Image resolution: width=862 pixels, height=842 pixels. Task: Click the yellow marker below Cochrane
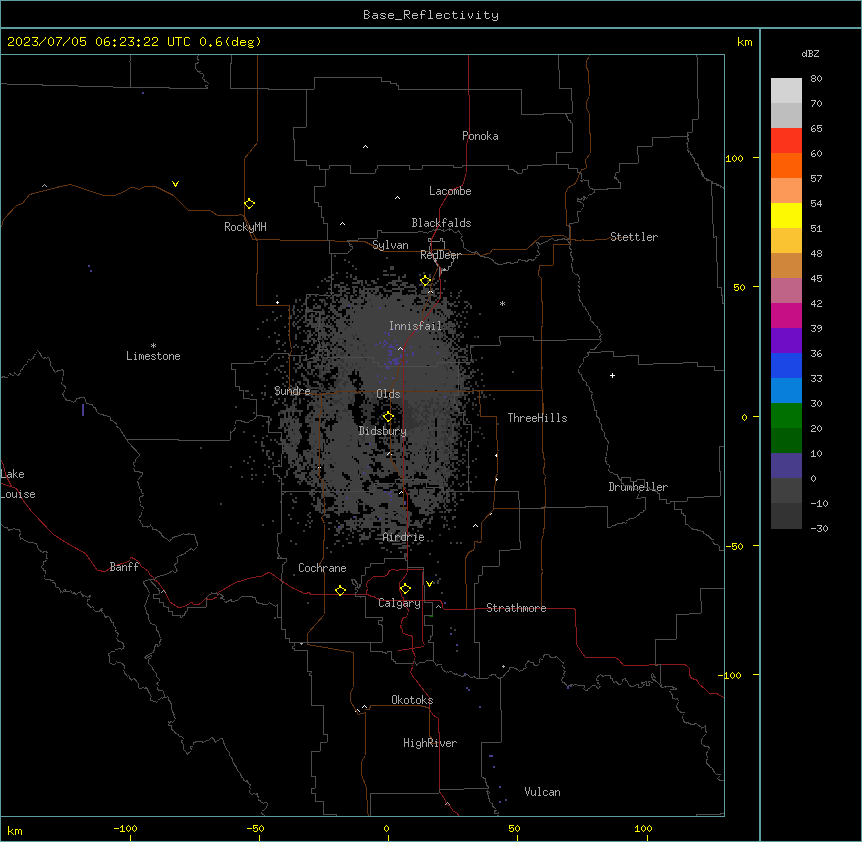tap(340, 590)
